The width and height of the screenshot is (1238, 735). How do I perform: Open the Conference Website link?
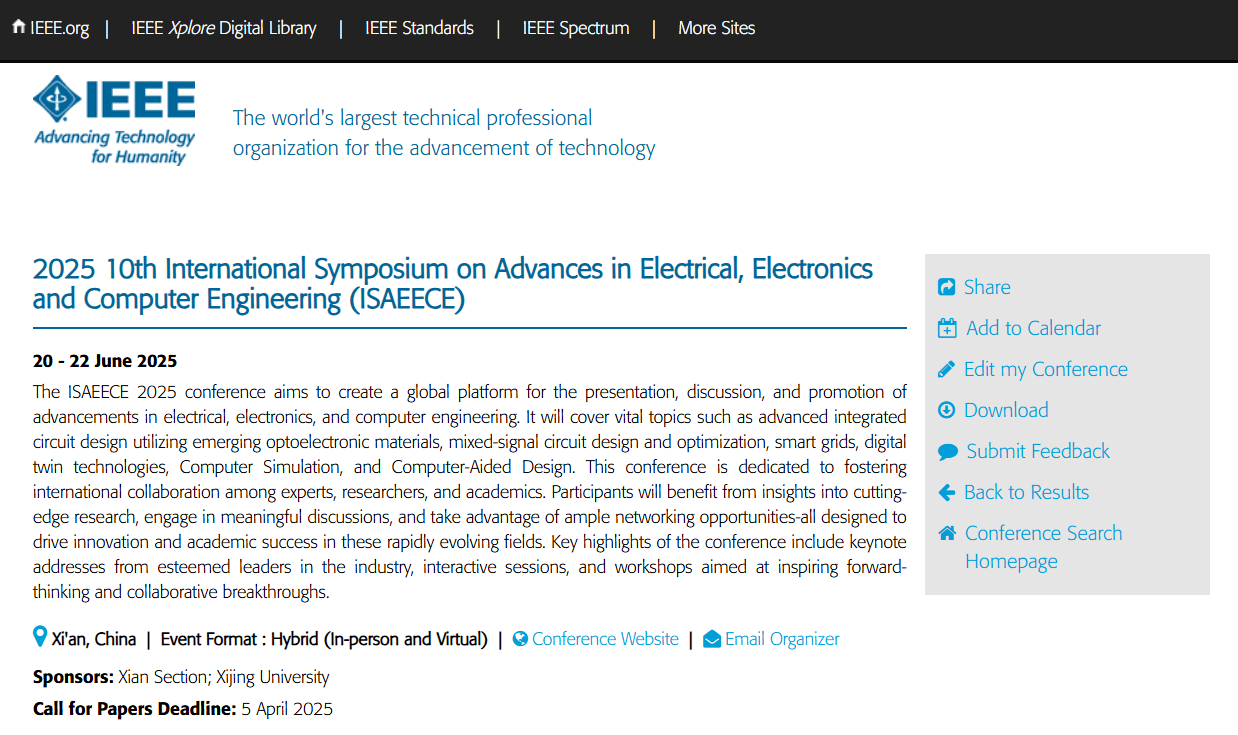[604, 639]
